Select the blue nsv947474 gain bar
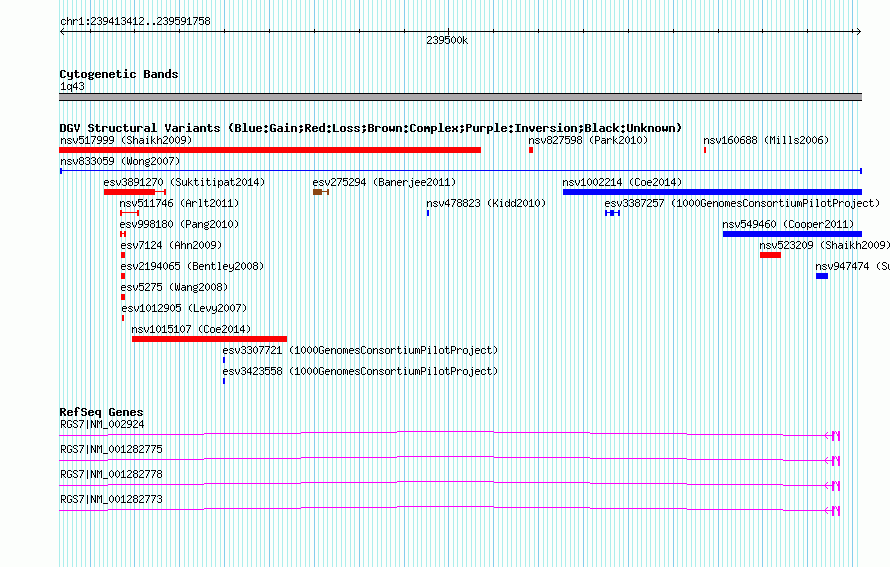Image resolution: width=890 pixels, height=567 pixels. (x=822, y=276)
